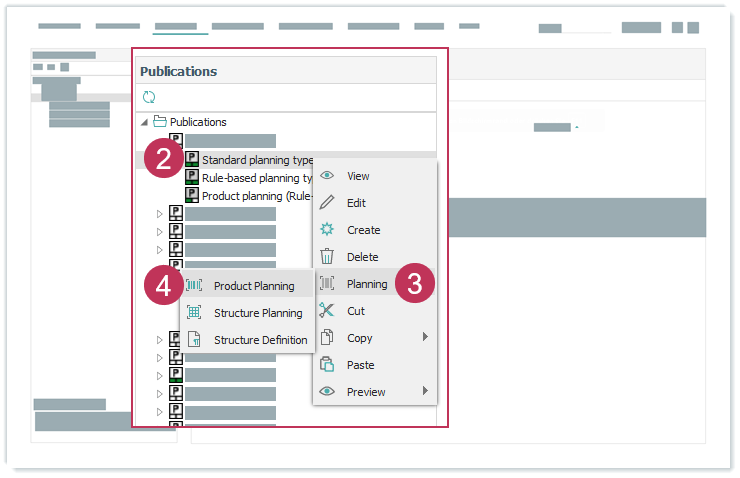Screen dimensions: 740x478
Task: Select Product planning (Rule-based) tree item
Action: click(257, 196)
